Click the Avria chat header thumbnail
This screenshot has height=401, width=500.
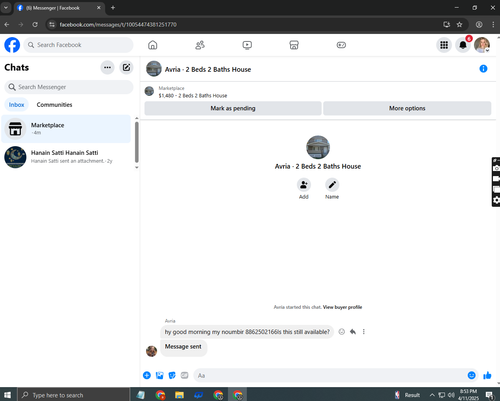pos(154,69)
